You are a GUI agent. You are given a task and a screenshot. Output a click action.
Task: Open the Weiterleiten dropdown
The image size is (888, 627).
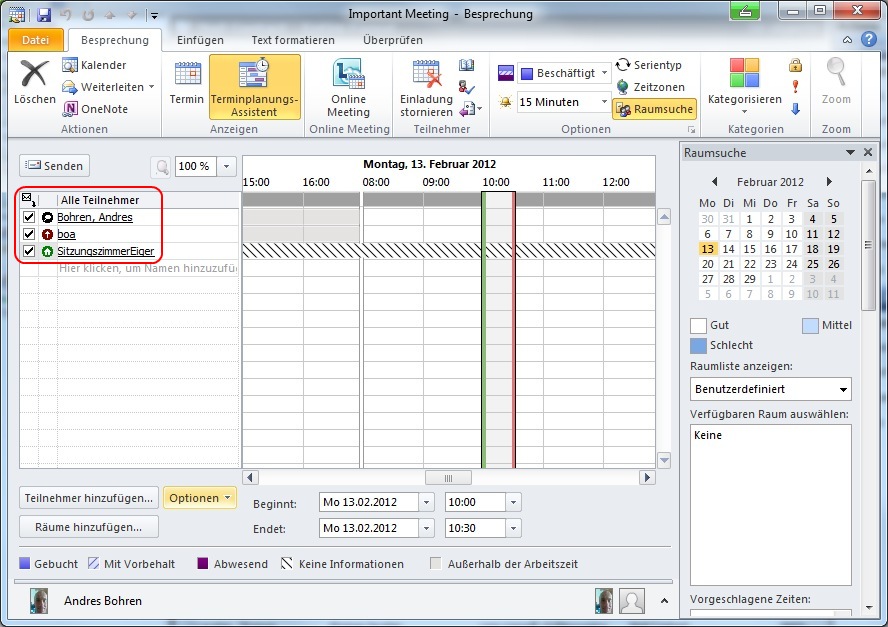(151, 87)
